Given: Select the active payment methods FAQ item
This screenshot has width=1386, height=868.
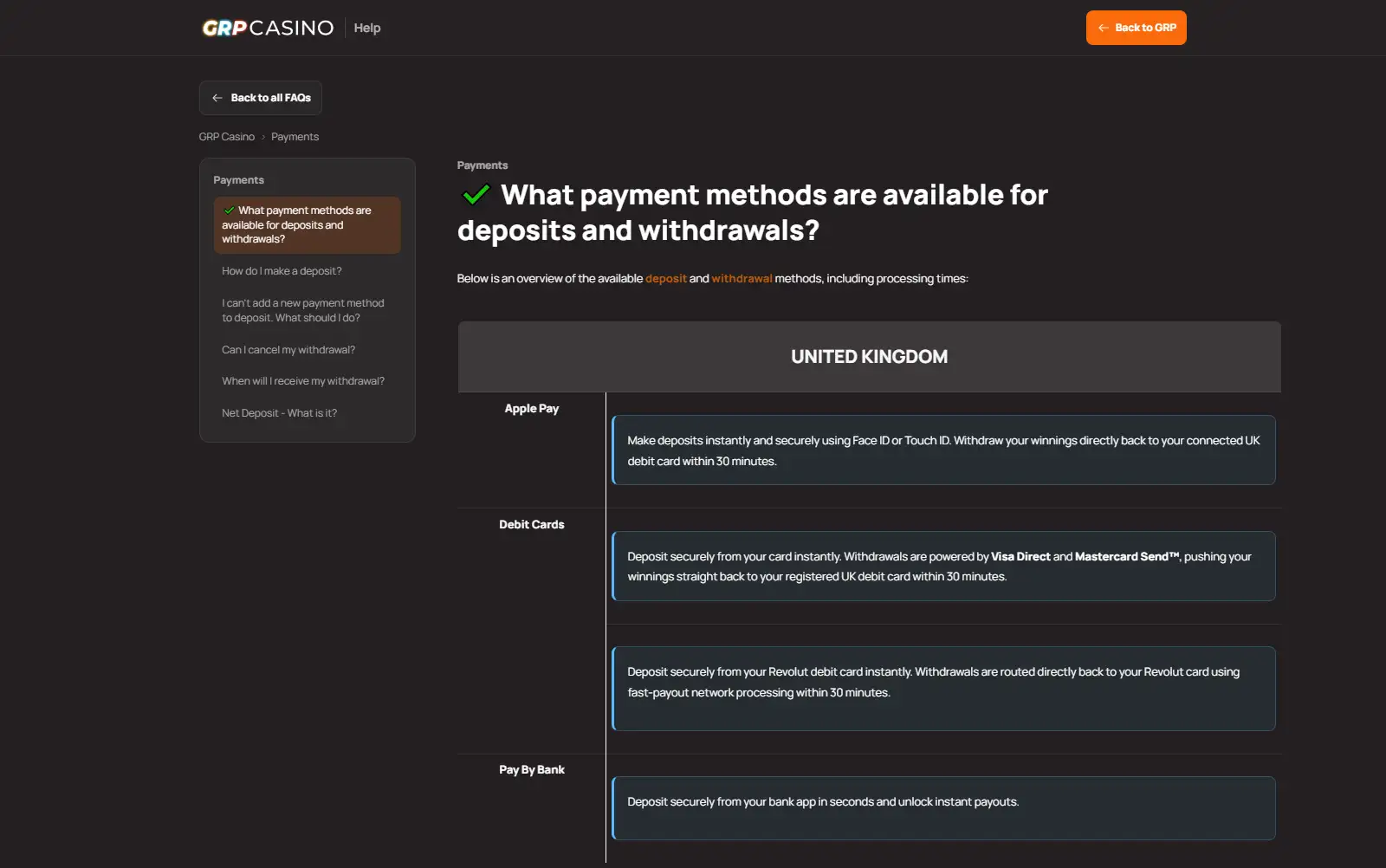Looking at the screenshot, I should tap(308, 225).
